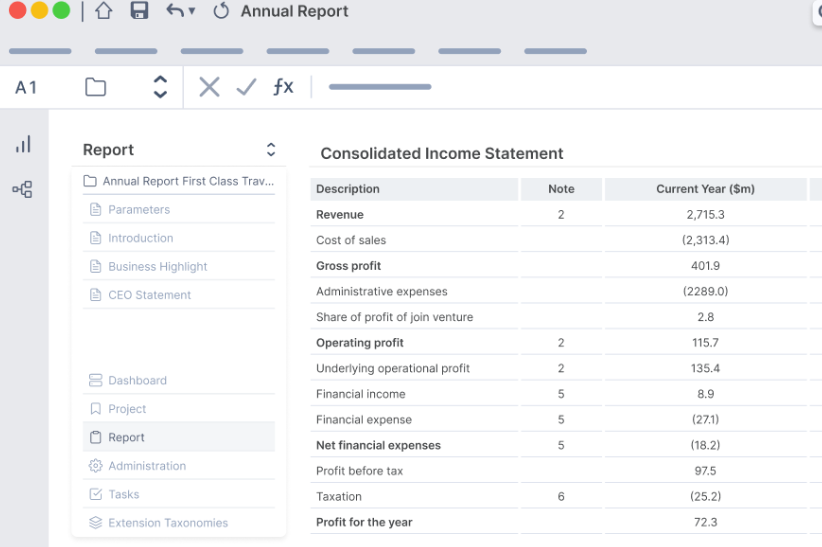The height and width of the screenshot is (547, 822).
Task: Click Note 6 in the Taxation row
Action: tap(561, 497)
